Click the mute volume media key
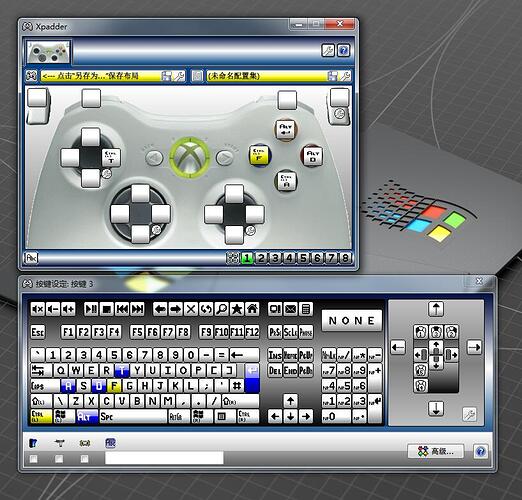The image size is (522, 500). pyautogui.click(x=37, y=309)
